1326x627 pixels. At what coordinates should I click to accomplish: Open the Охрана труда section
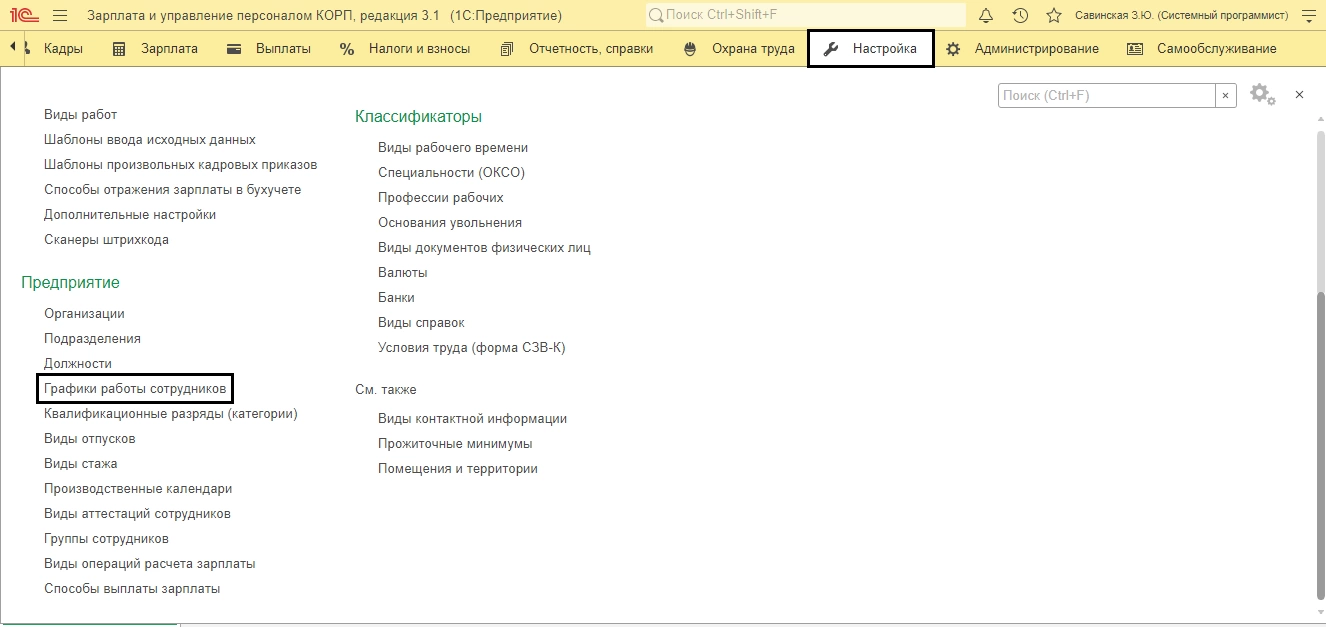point(753,48)
